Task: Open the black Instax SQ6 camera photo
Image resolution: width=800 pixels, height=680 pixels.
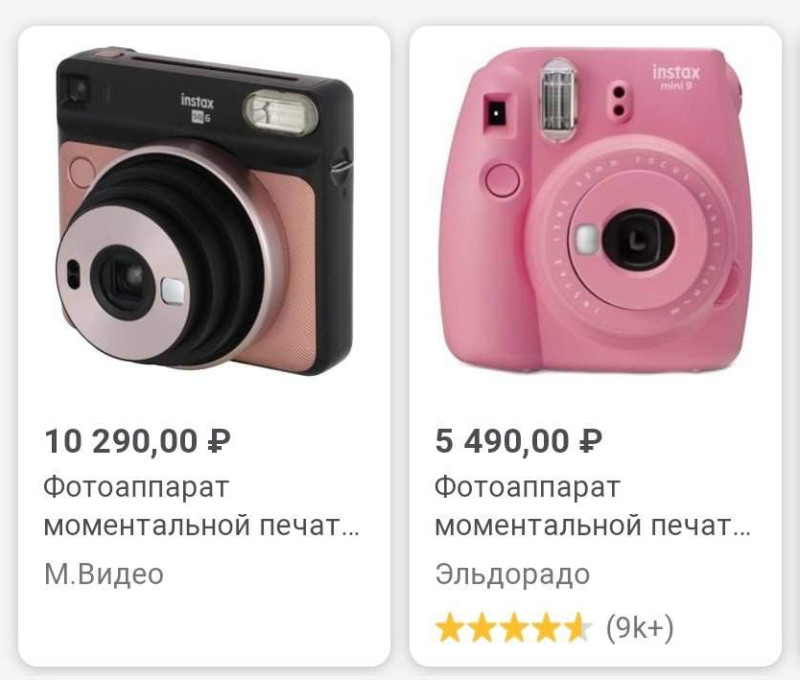Action: pos(204,212)
